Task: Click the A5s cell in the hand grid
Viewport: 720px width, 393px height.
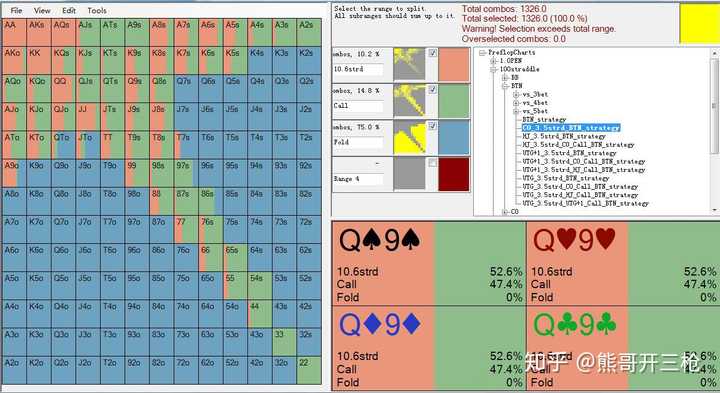Action: click(235, 32)
